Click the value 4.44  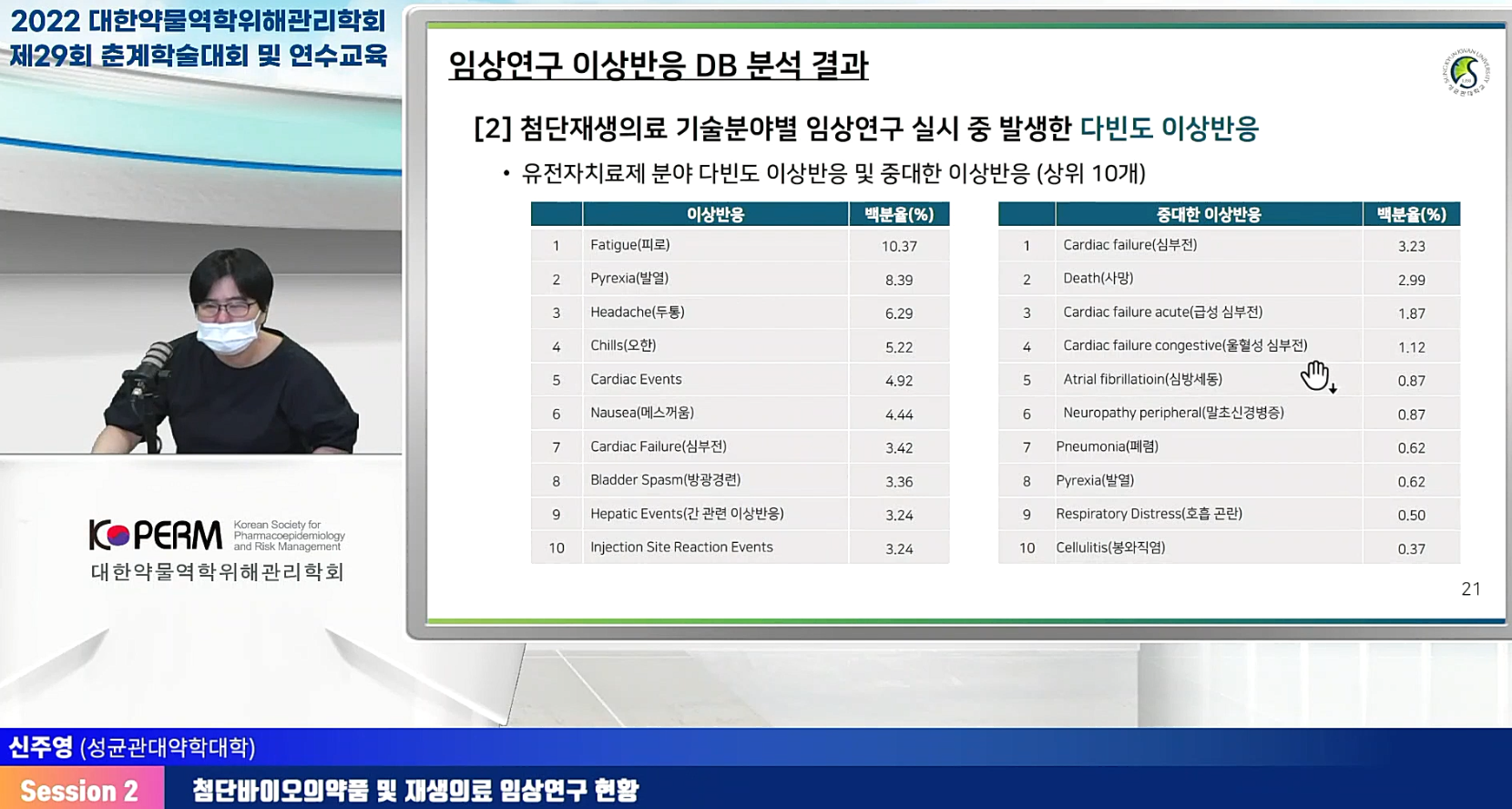coord(899,415)
